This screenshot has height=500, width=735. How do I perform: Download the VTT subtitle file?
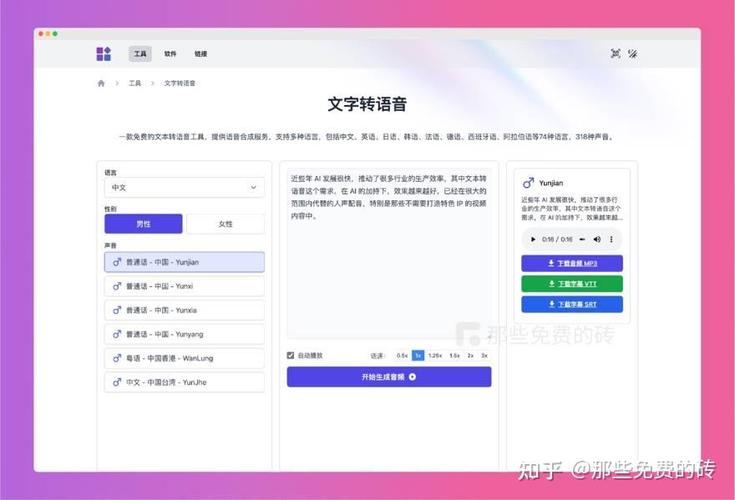tap(572, 284)
